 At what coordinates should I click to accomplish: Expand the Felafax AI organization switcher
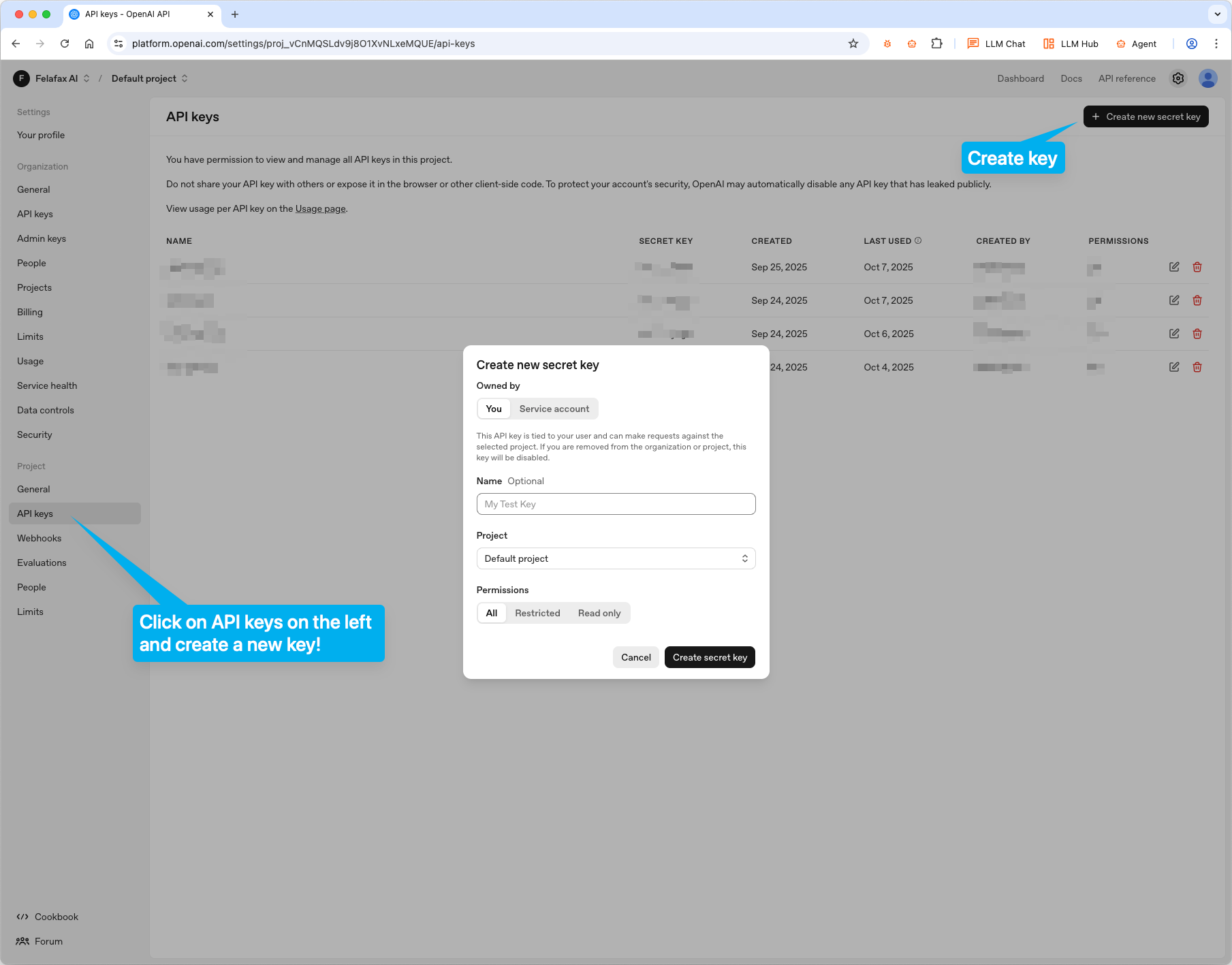click(86, 78)
